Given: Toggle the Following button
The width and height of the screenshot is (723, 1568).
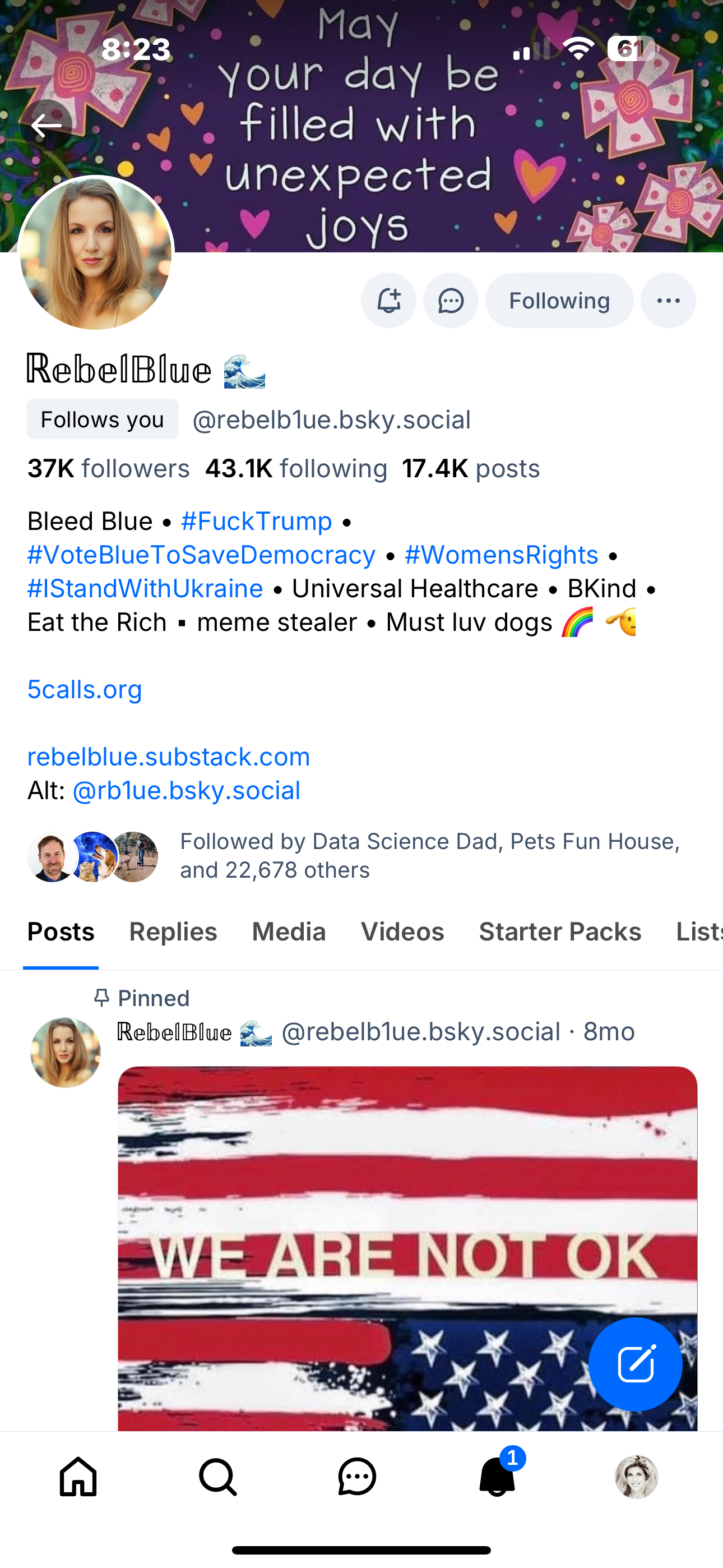Looking at the screenshot, I should (x=559, y=301).
